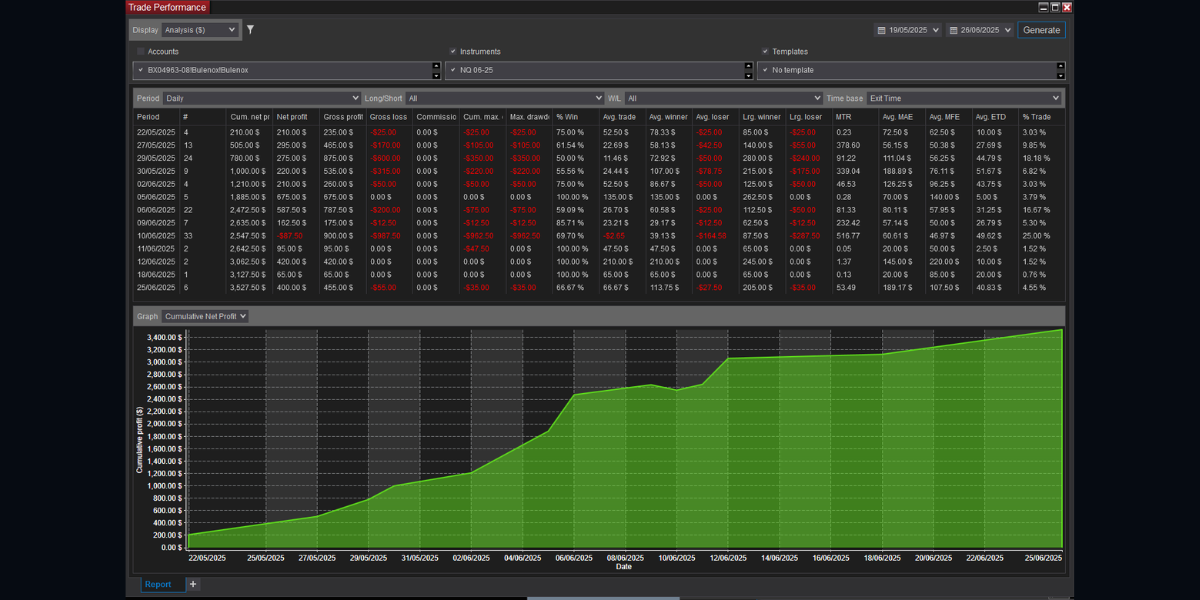The width and height of the screenshot is (1200, 600).
Task: Toggle the Instruments header checkbox
Action: tap(453, 51)
